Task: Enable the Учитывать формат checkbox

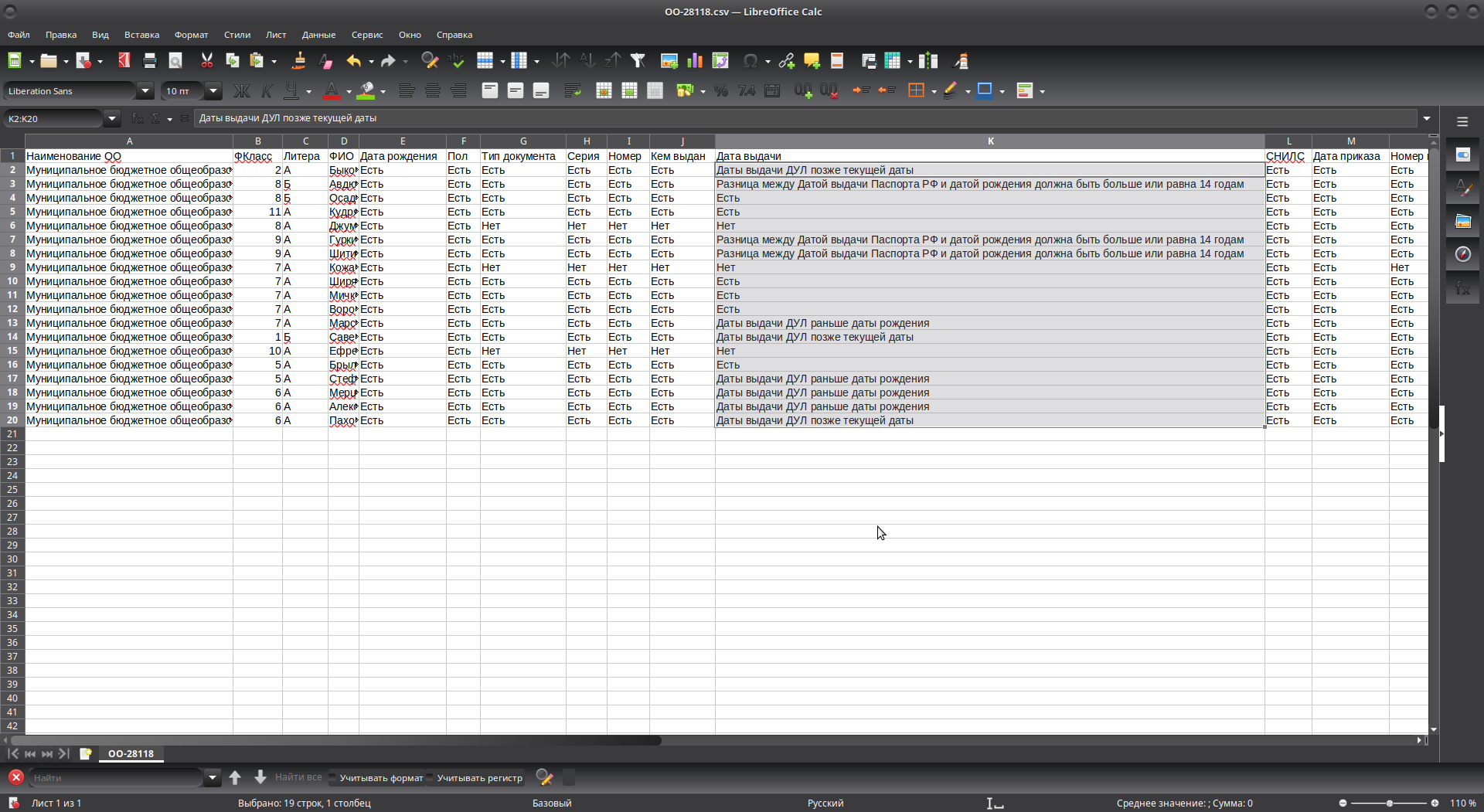Action: click(x=334, y=778)
